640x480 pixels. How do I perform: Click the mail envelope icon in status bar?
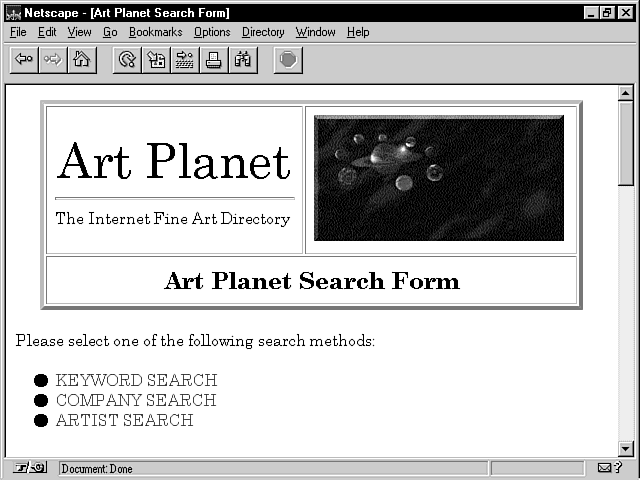click(x=604, y=468)
